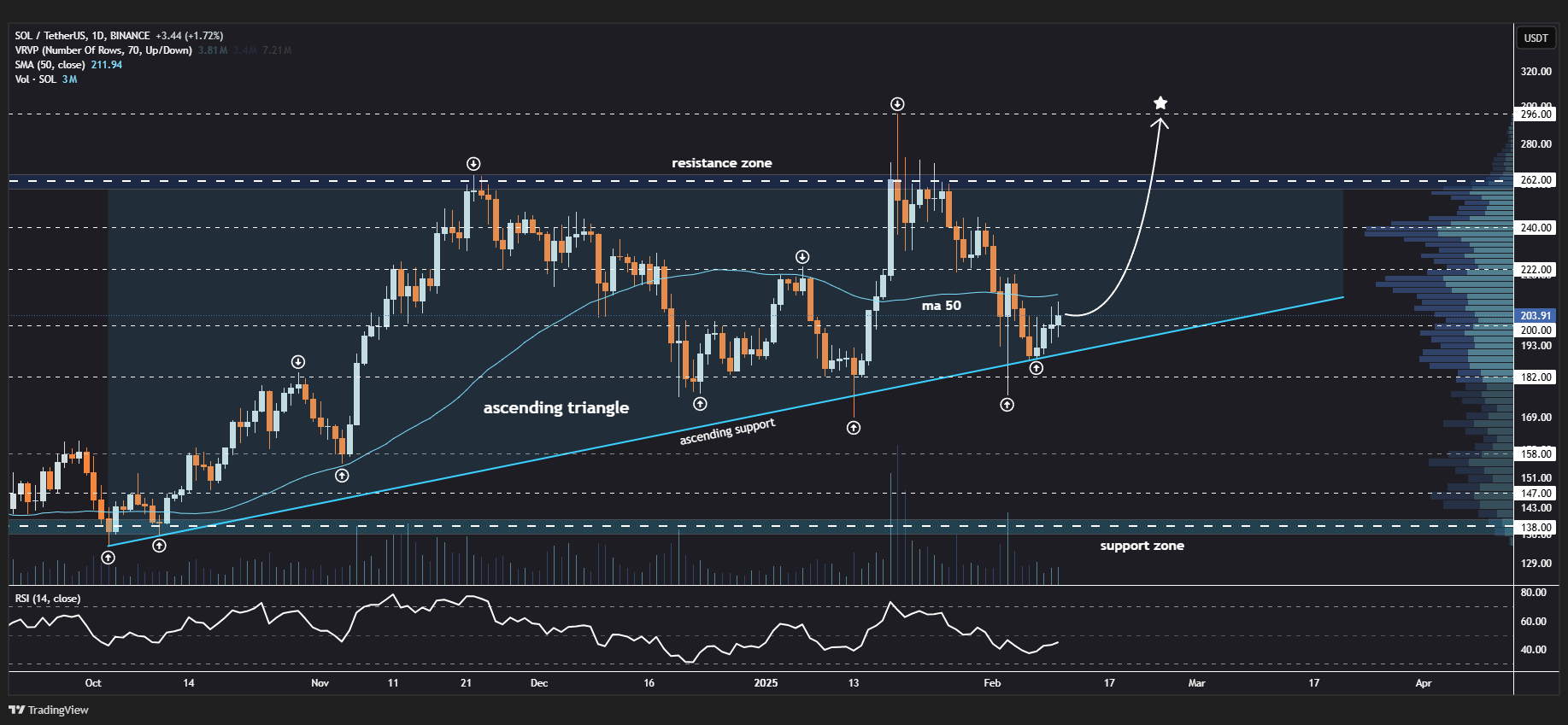The image size is (1568, 725).
Task: Click the Mar date on time axis
Action: (1196, 683)
